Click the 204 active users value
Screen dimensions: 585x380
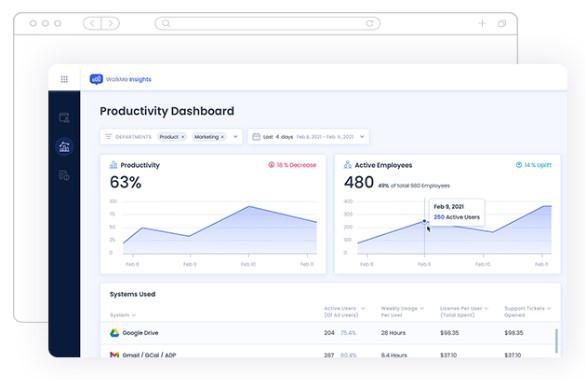[x=329, y=333]
